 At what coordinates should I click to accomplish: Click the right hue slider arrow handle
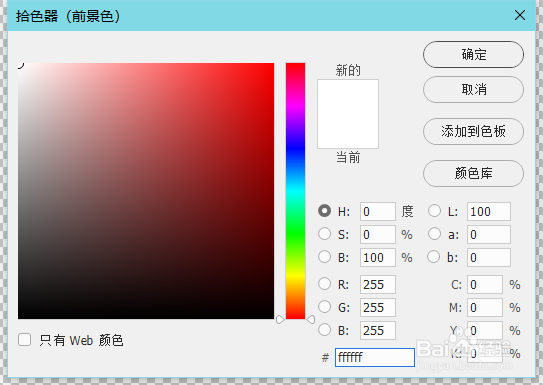click(x=311, y=319)
